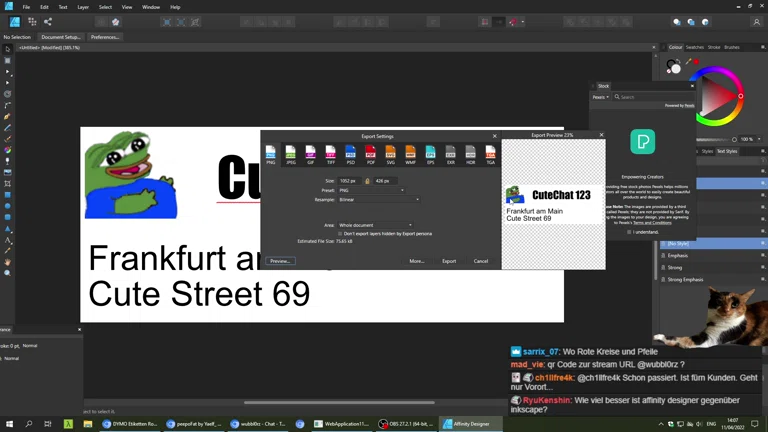The height and width of the screenshot is (432, 768).
Task: Select the TIFF export format icon
Action: pos(331,155)
